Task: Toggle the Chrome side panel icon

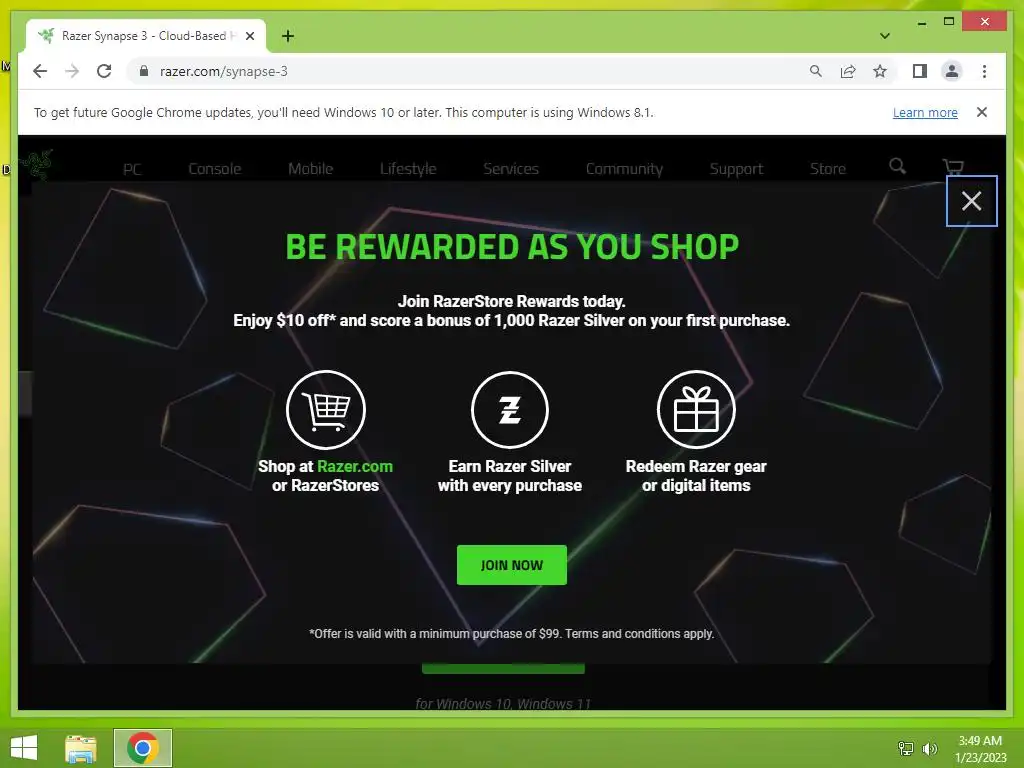Action: pos(920,71)
